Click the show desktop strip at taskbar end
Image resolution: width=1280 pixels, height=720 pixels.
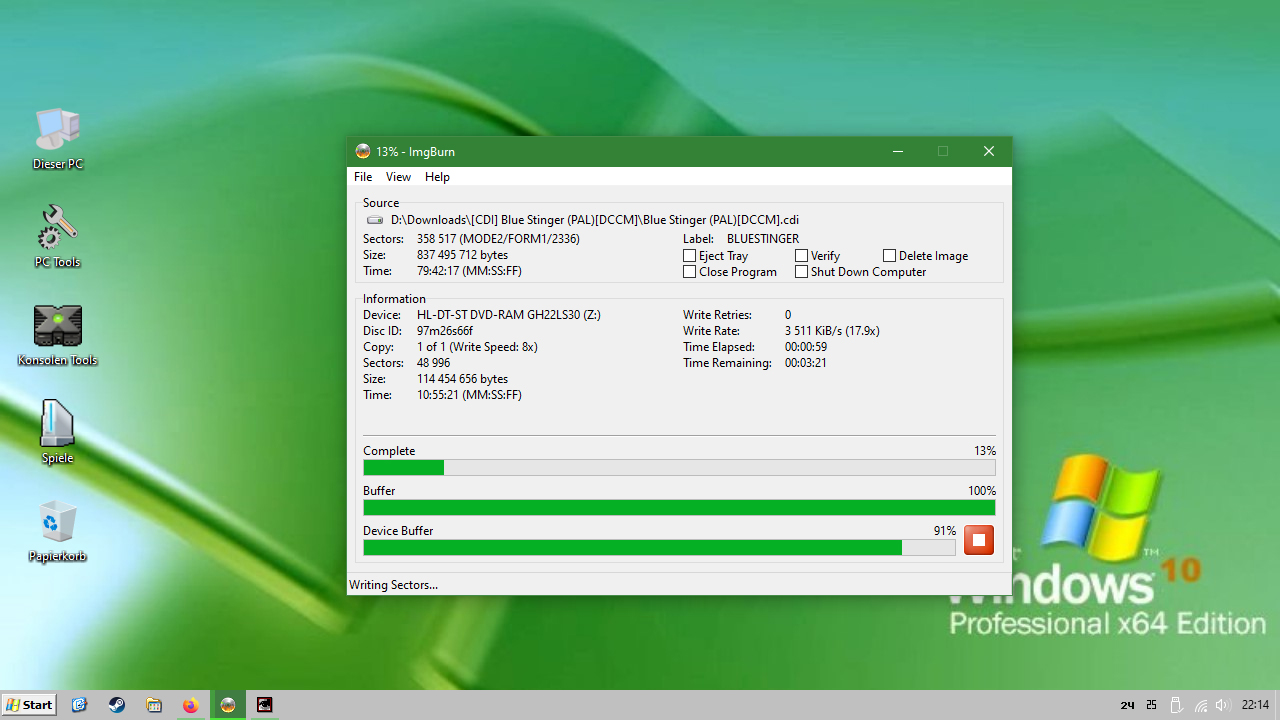1277,705
